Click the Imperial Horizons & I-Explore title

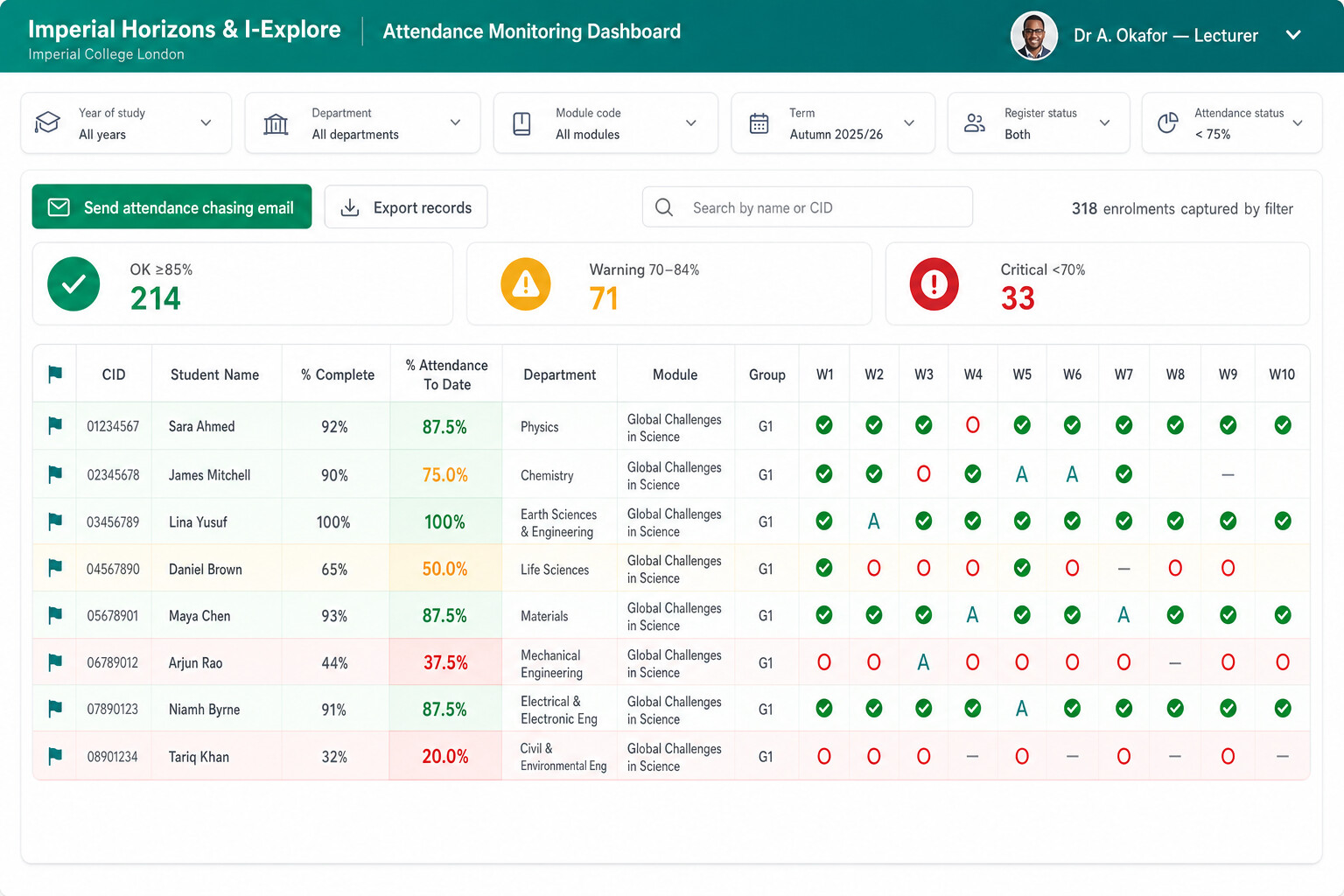[185, 29]
